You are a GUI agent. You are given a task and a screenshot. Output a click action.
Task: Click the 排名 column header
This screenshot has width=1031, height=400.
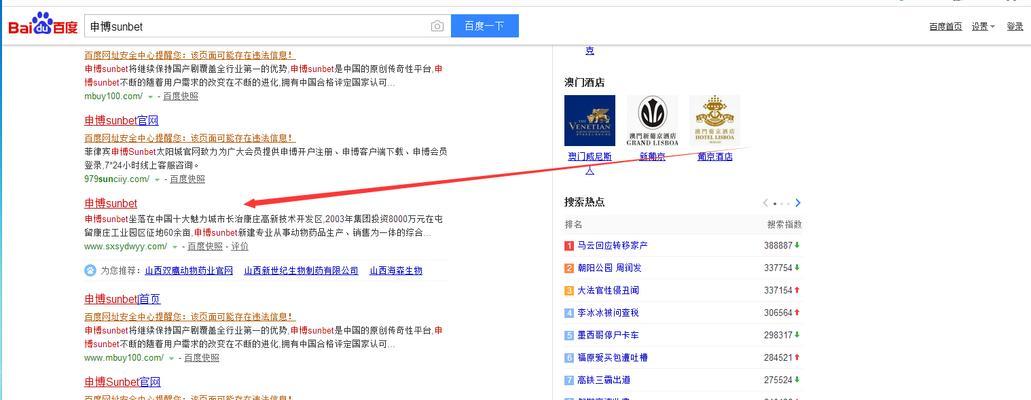(573, 224)
